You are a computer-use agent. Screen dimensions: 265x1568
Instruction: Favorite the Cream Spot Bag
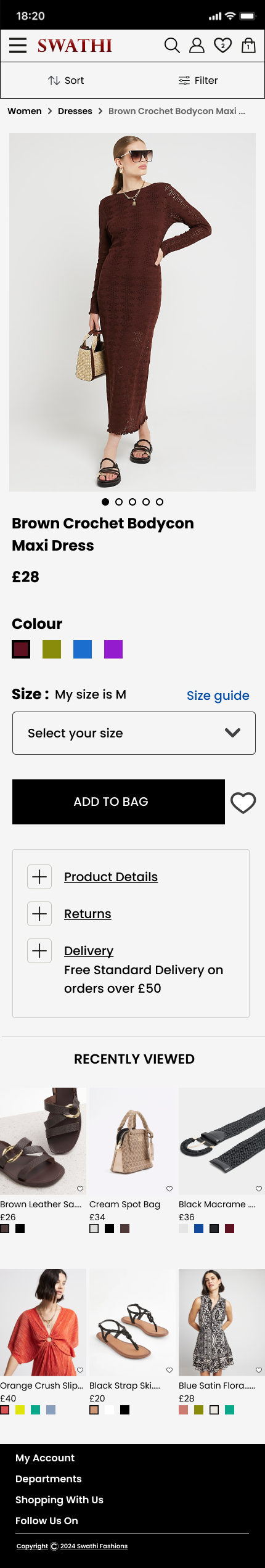pyautogui.click(x=169, y=1189)
